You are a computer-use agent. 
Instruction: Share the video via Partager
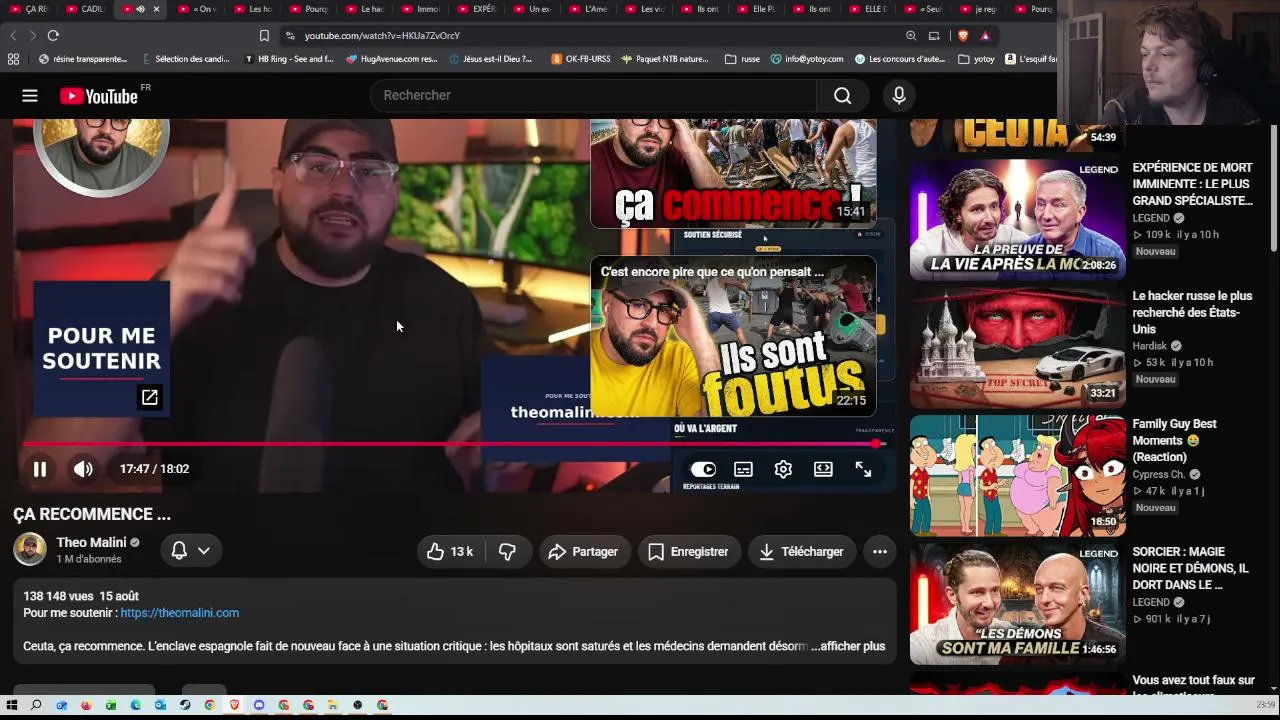click(x=583, y=551)
